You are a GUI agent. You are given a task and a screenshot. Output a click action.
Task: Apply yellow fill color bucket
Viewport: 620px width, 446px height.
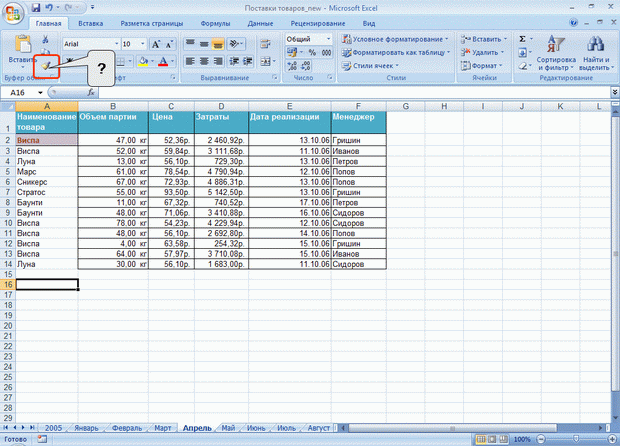point(143,61)
